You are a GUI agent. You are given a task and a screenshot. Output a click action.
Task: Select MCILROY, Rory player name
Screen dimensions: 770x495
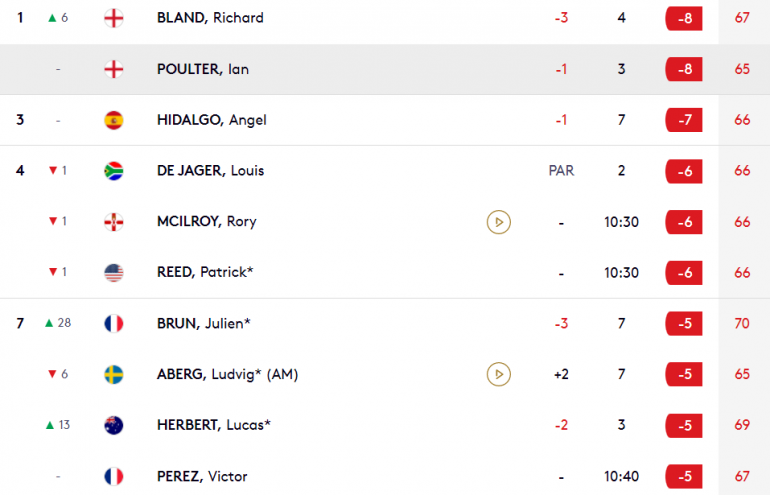[206, 221]
